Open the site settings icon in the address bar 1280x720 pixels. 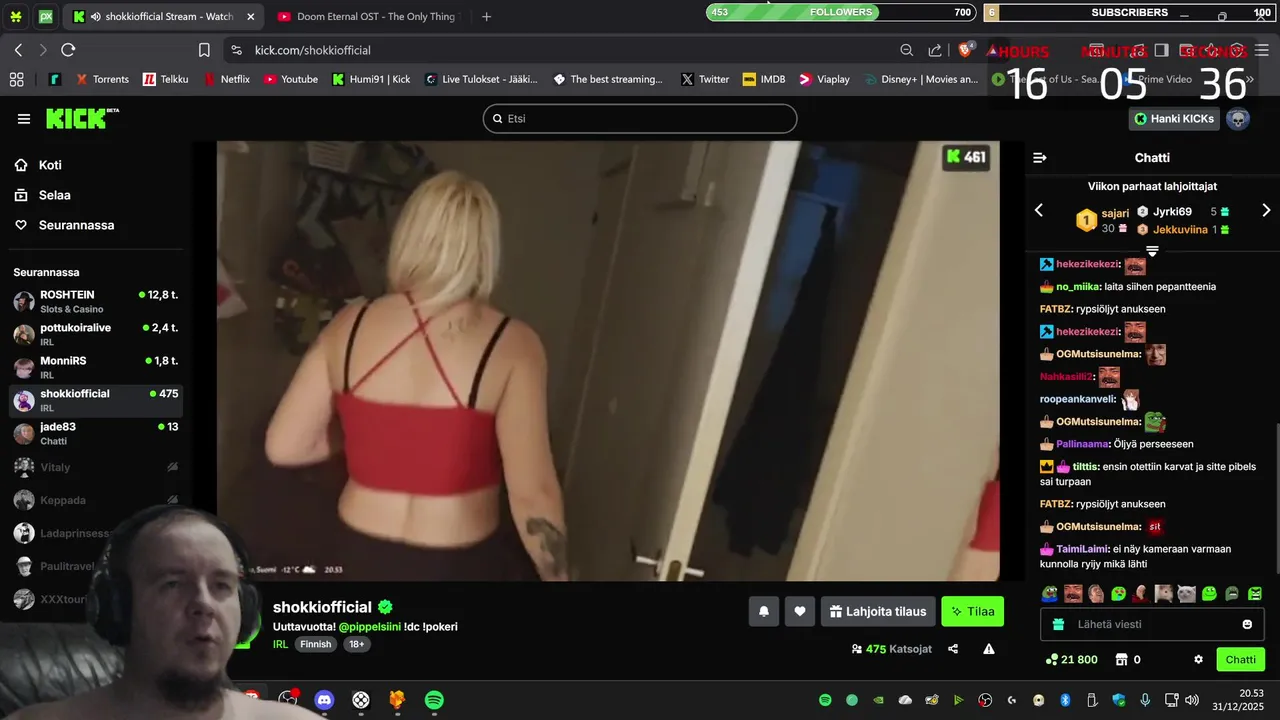click(236, 50)
